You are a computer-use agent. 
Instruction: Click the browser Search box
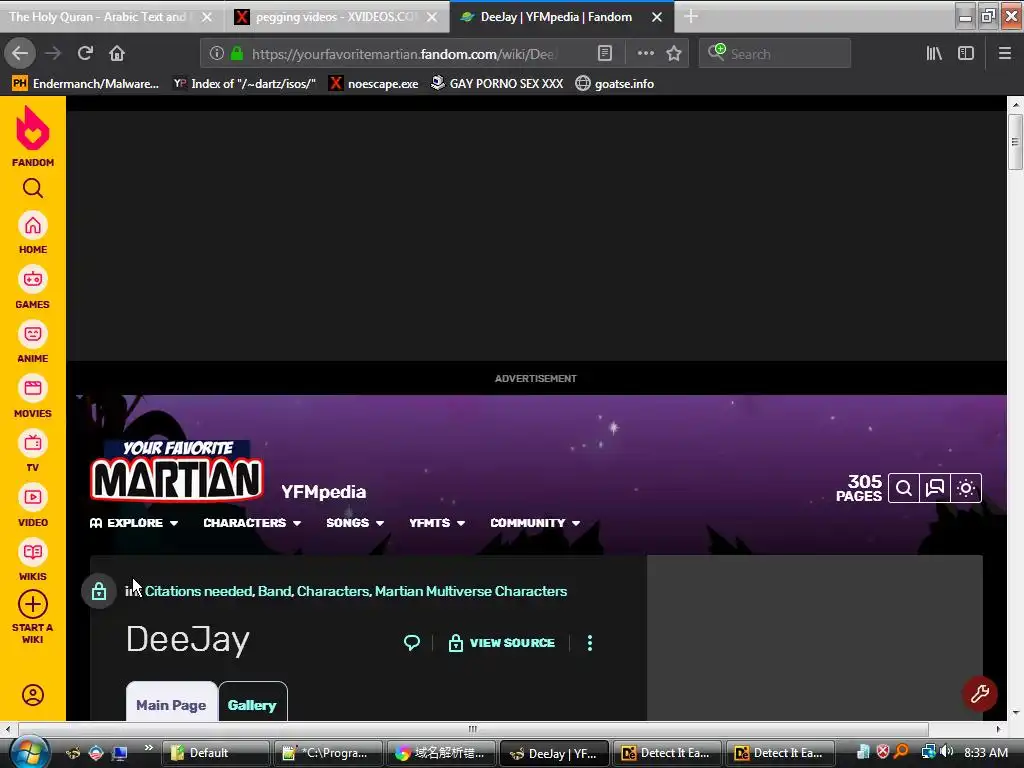tap(775, 54)
